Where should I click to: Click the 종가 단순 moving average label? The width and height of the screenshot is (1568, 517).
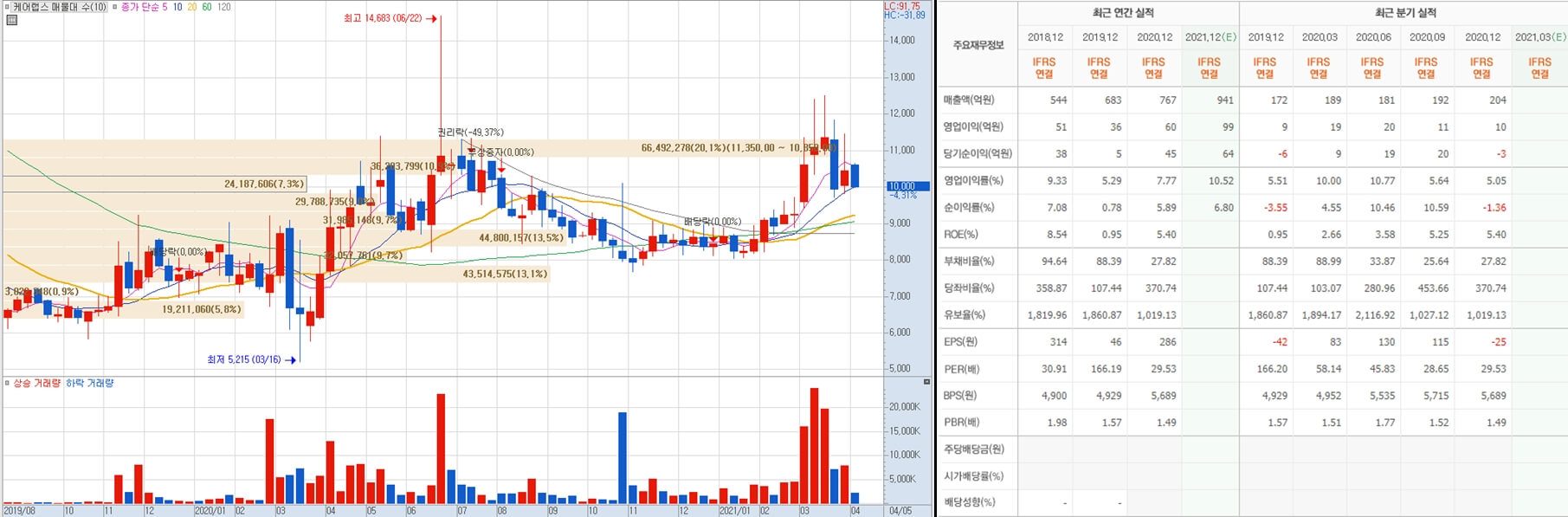click(139, 7)
